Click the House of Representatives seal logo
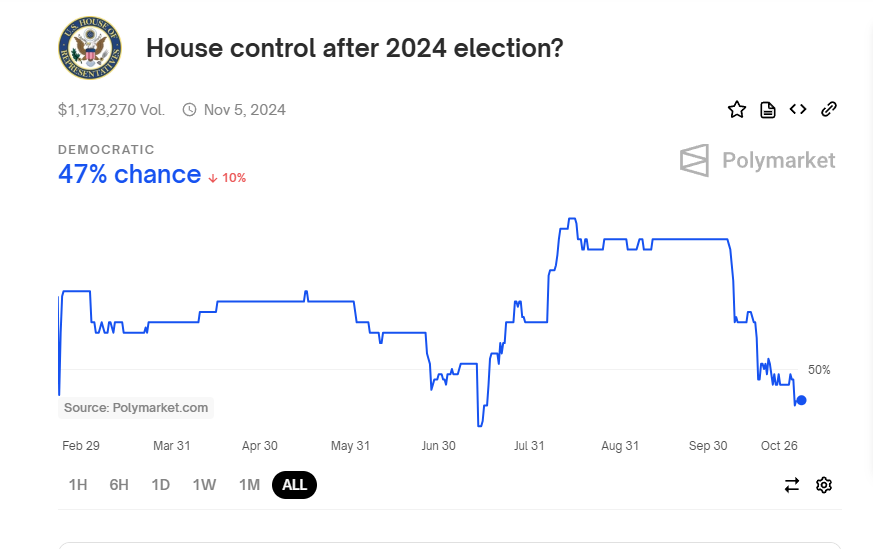This screenshot has height=549, width=873. pyautogui.click(x=90, y=47)
